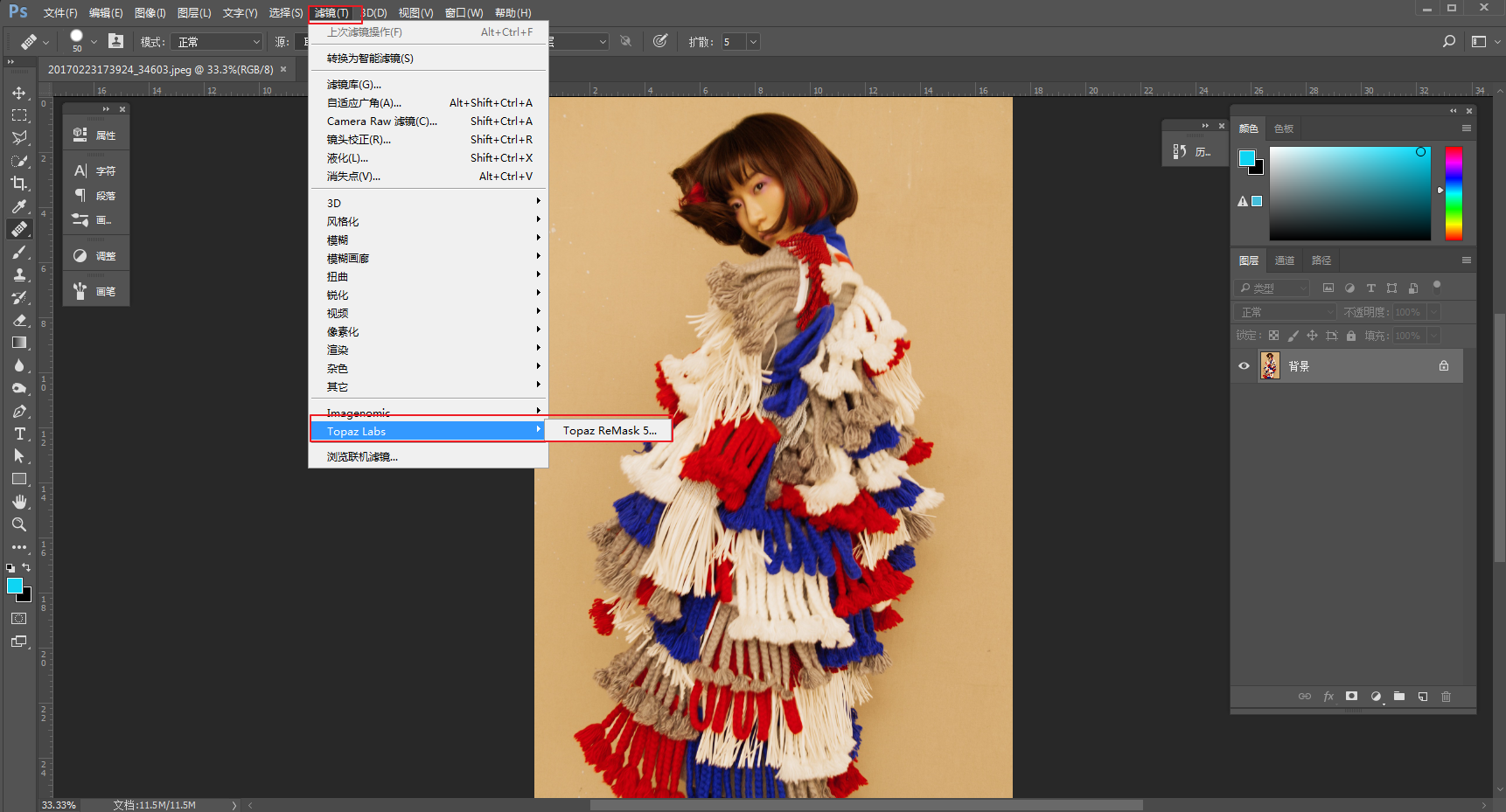Swap foreground and background colors
The width and height of the screenshot is (1506, 812).
[26, 567]
